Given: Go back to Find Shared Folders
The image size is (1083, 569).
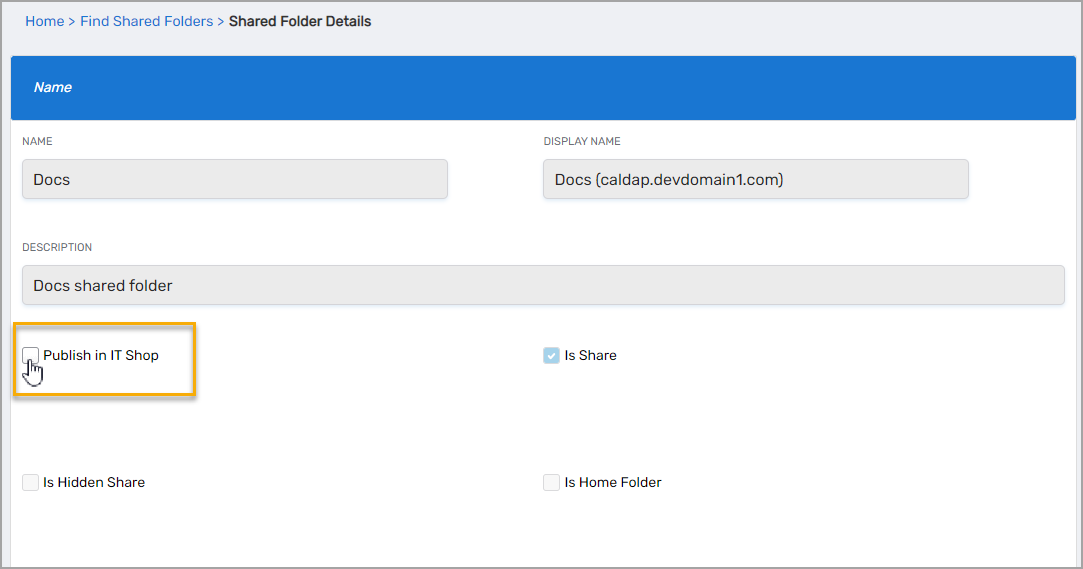Looking at the screenshot, I should [146, 21].
